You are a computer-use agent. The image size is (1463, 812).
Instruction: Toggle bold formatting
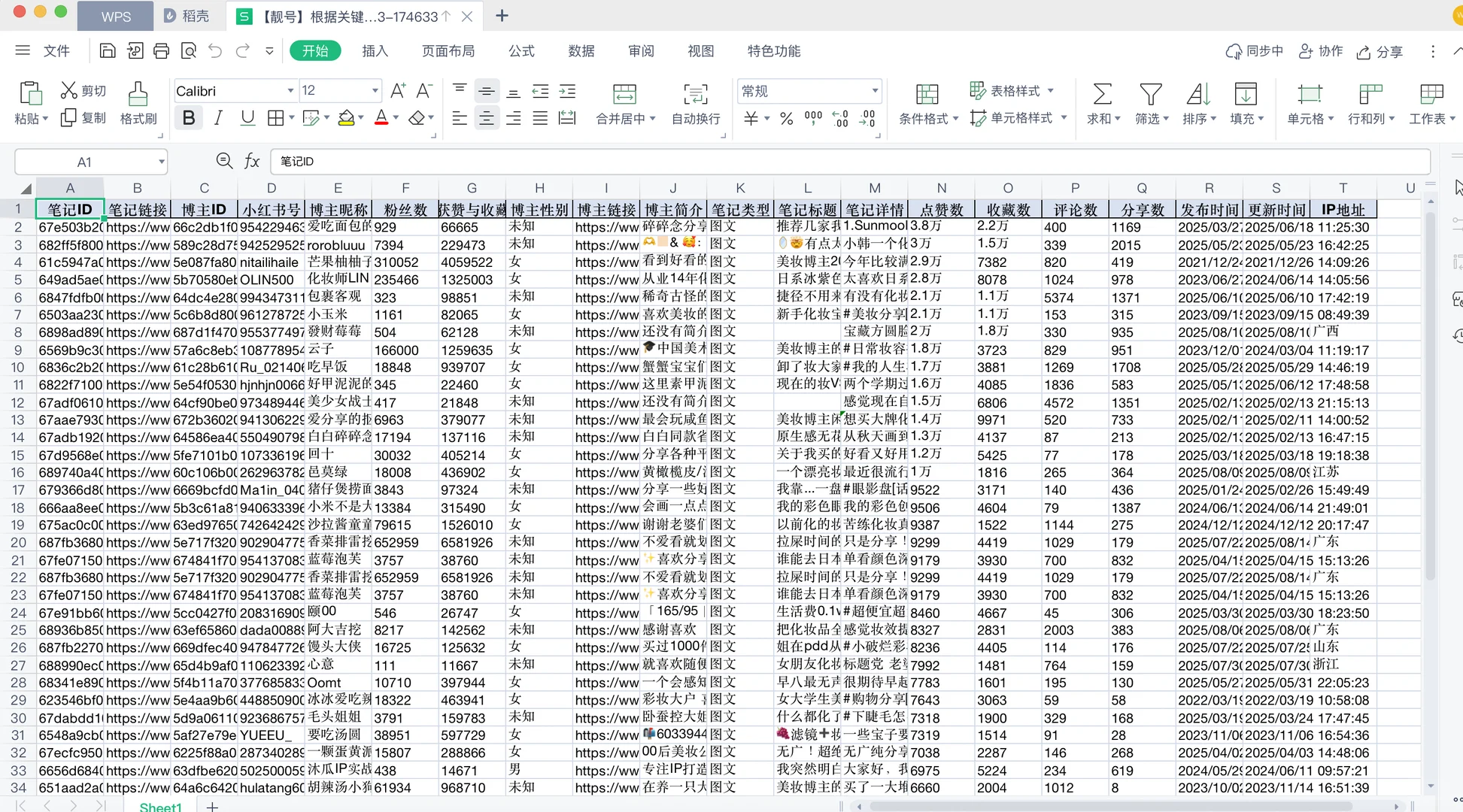(x=189, y=118)
